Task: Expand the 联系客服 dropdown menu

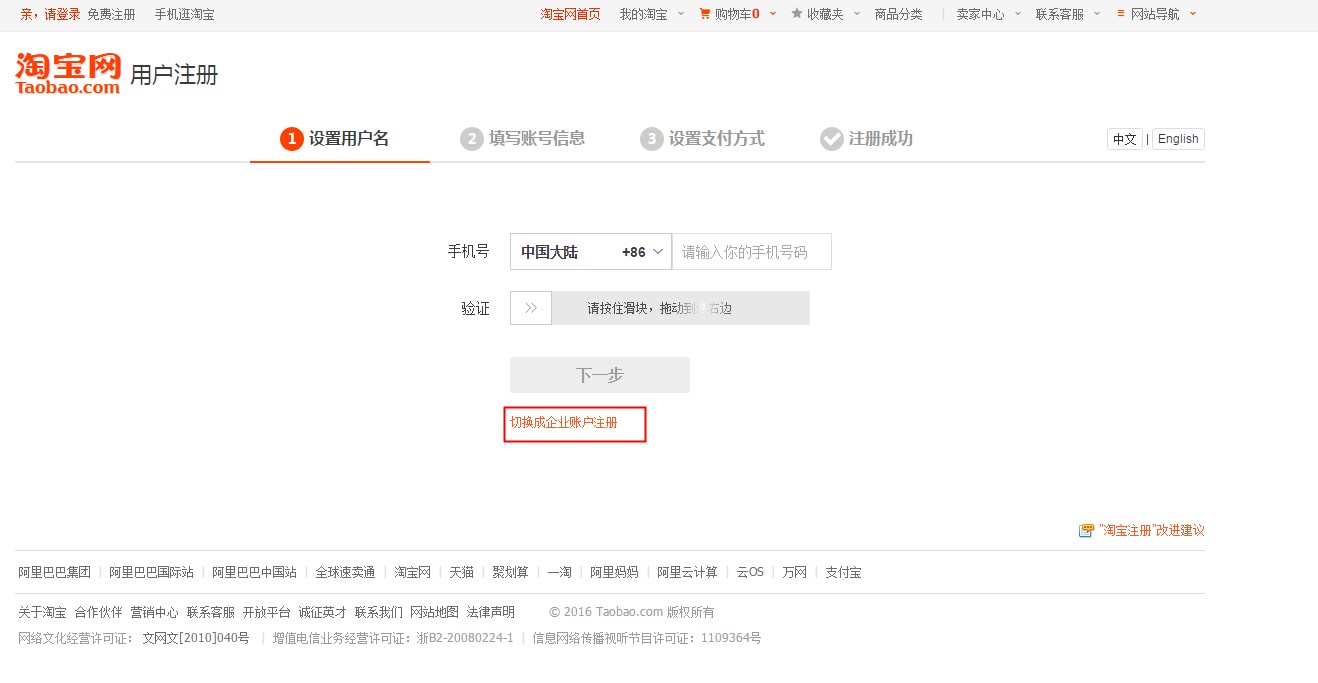Action: pyautogui.click(x=1066, y=14)
